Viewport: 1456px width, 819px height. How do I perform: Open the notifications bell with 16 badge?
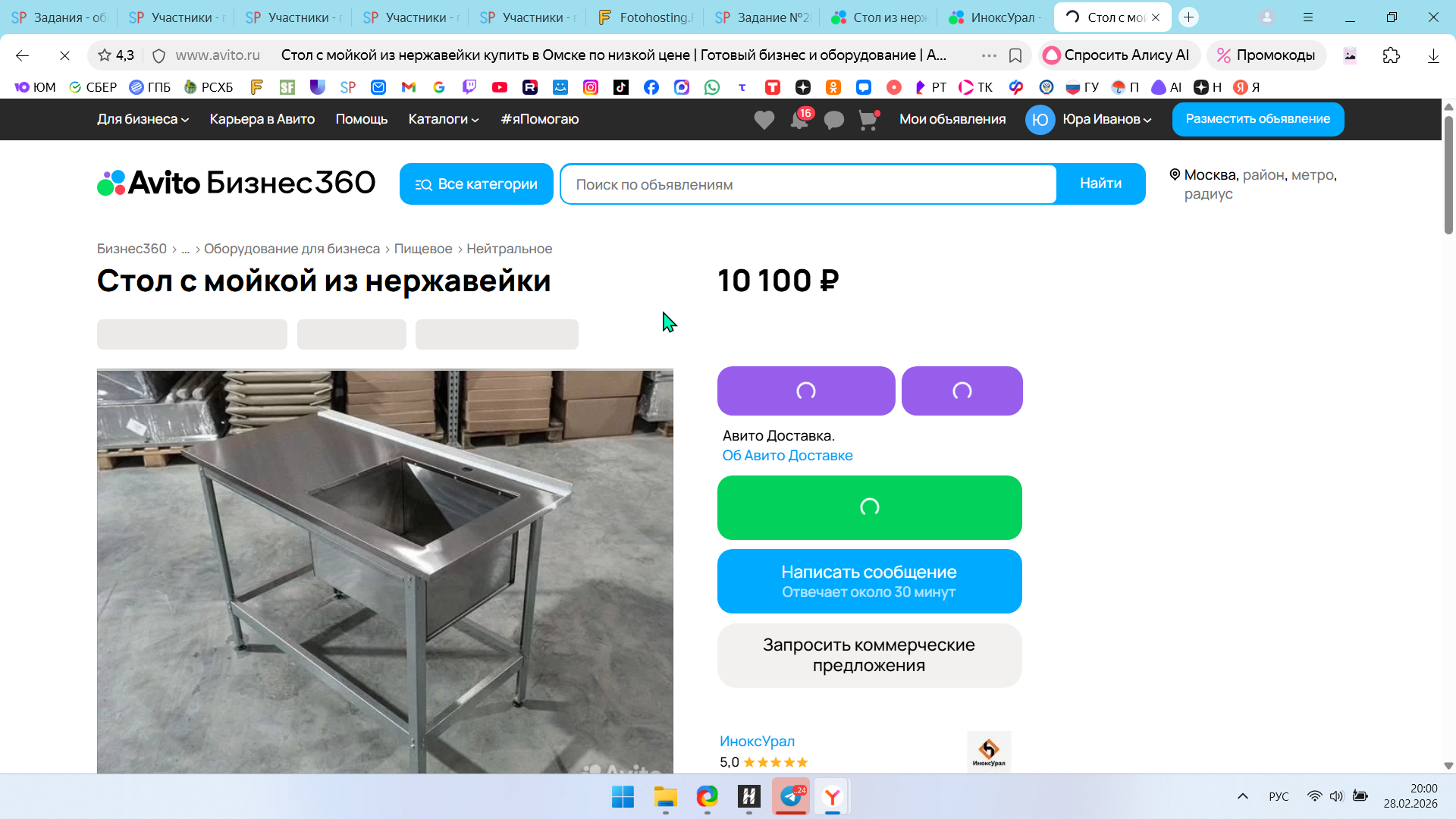[x=799, y=120]
